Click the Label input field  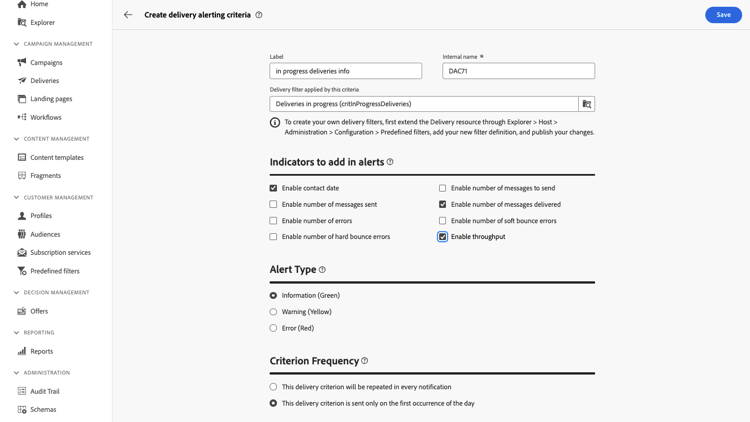345,71
